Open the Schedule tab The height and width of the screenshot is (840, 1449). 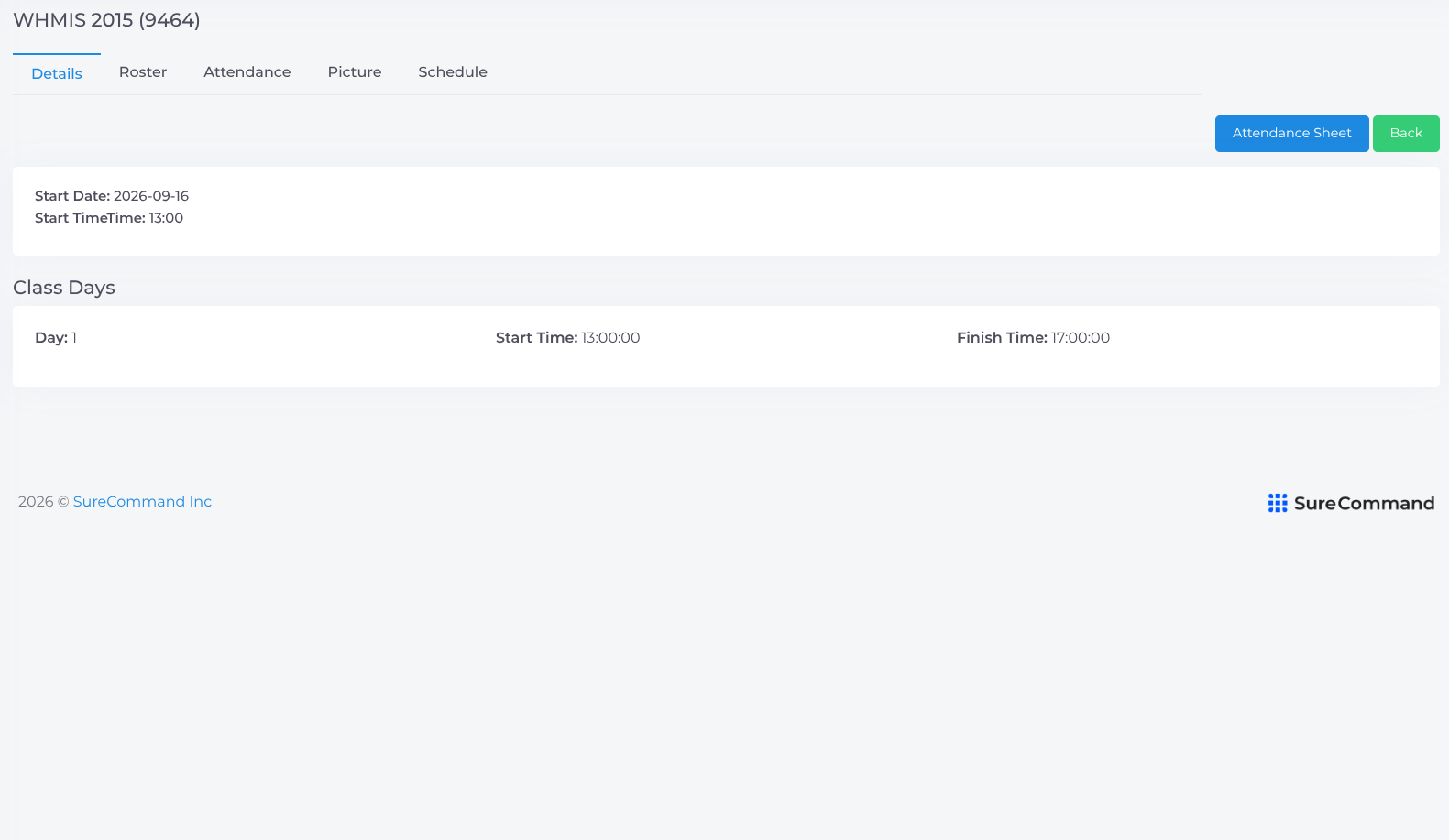453,72
